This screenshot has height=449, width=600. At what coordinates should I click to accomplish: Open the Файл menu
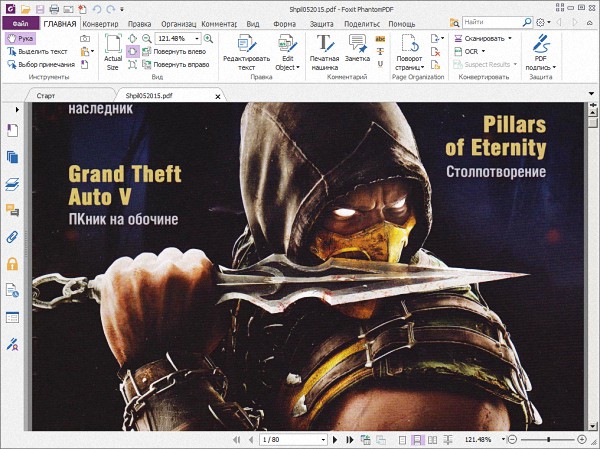[21, 24]
